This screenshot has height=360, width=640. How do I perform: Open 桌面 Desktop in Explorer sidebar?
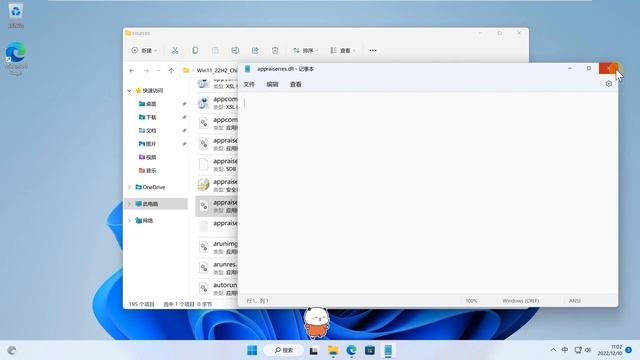[x=147, y=104]
